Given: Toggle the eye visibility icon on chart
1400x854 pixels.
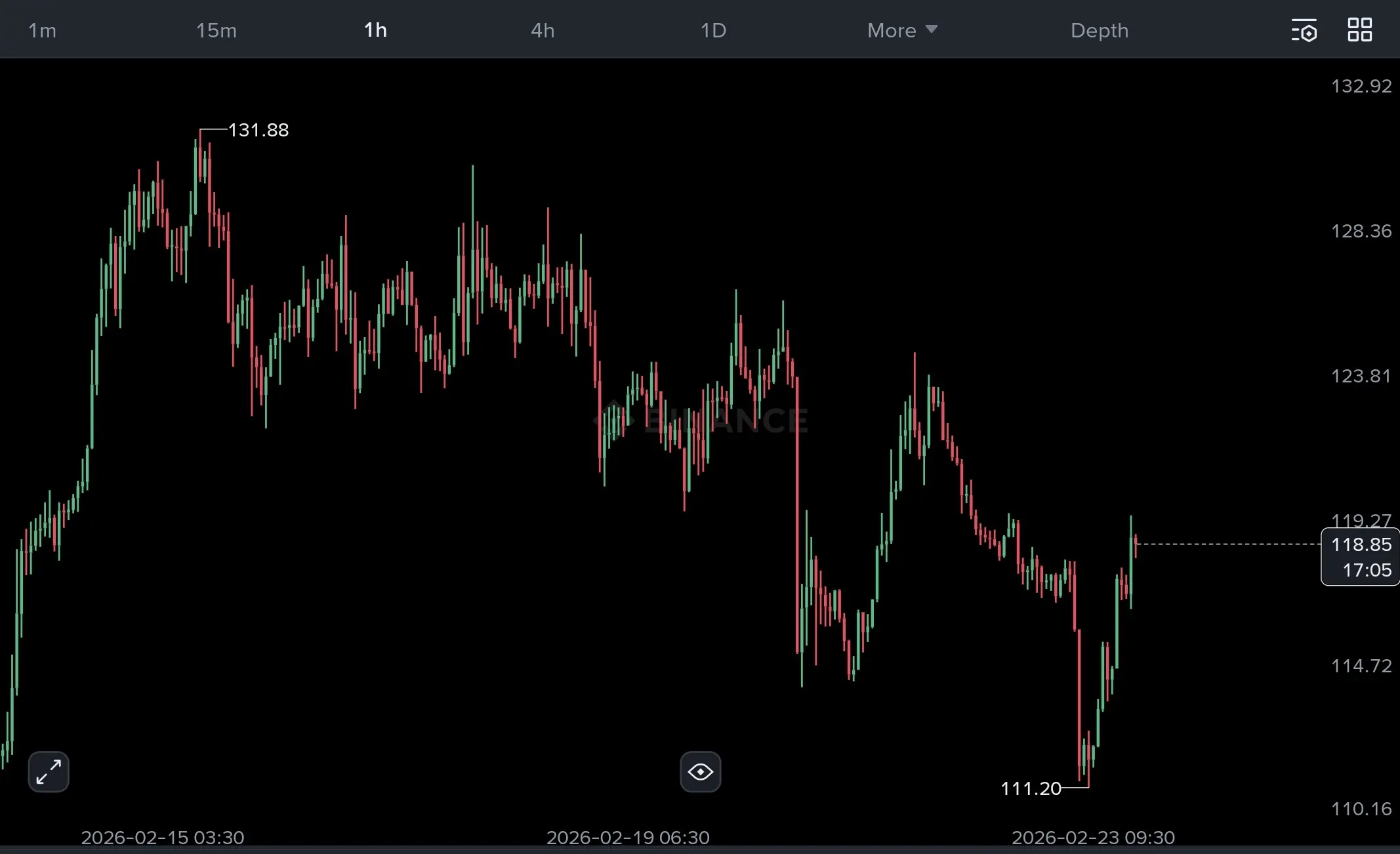Looking at the screenshot, I should (x=700, y=771).
